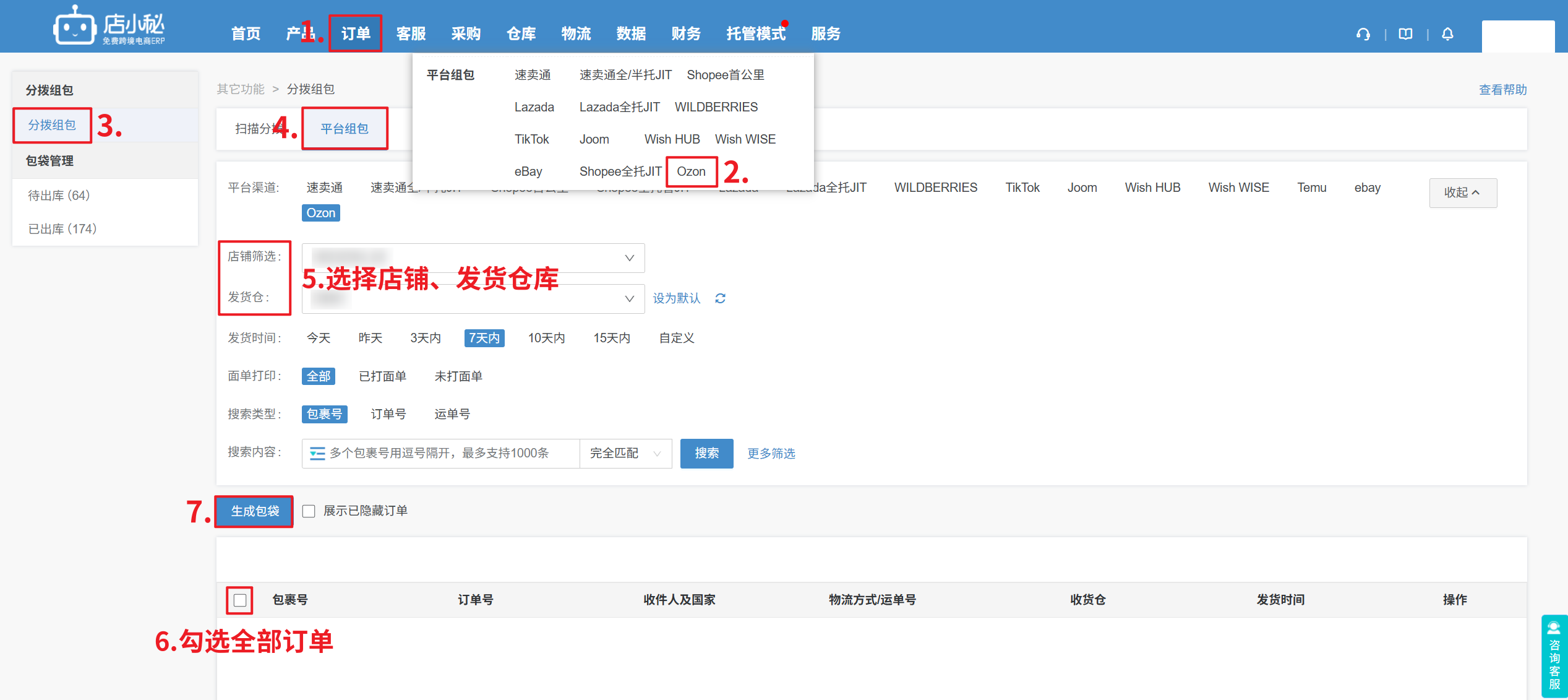Set search type to 包裹号

pos(325,414)
